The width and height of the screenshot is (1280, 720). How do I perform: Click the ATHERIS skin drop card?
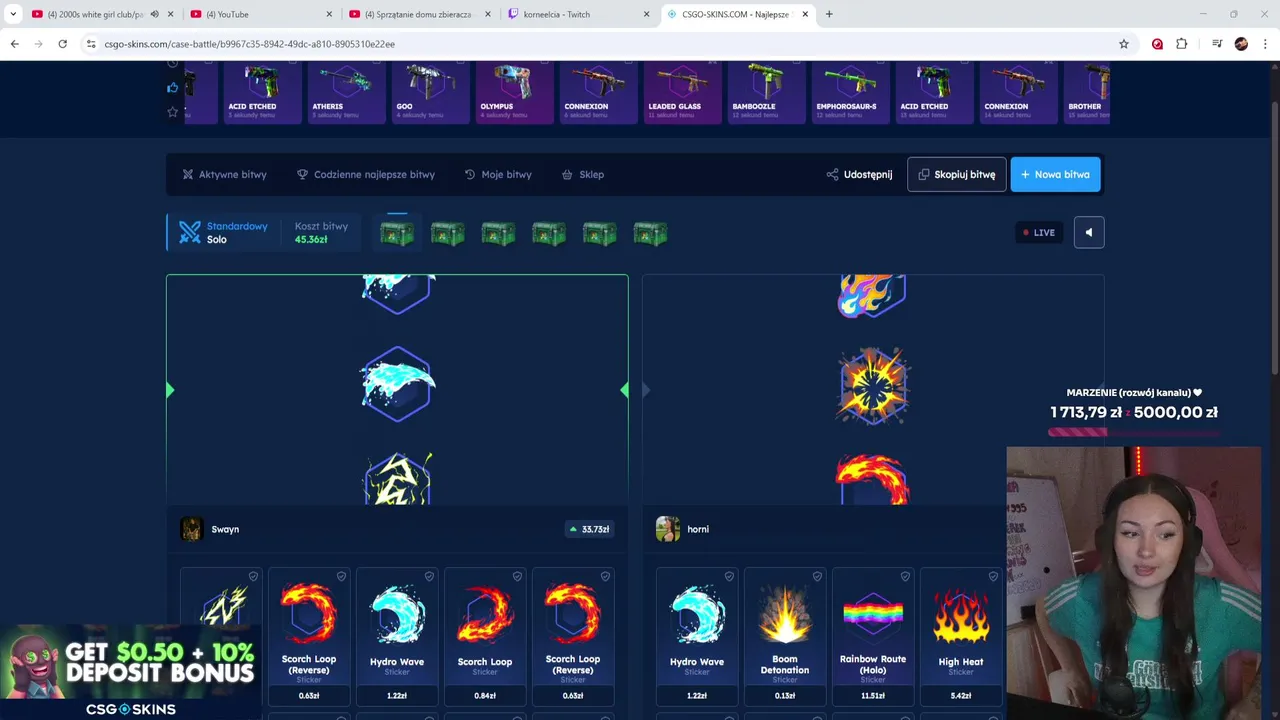(346, 92)
